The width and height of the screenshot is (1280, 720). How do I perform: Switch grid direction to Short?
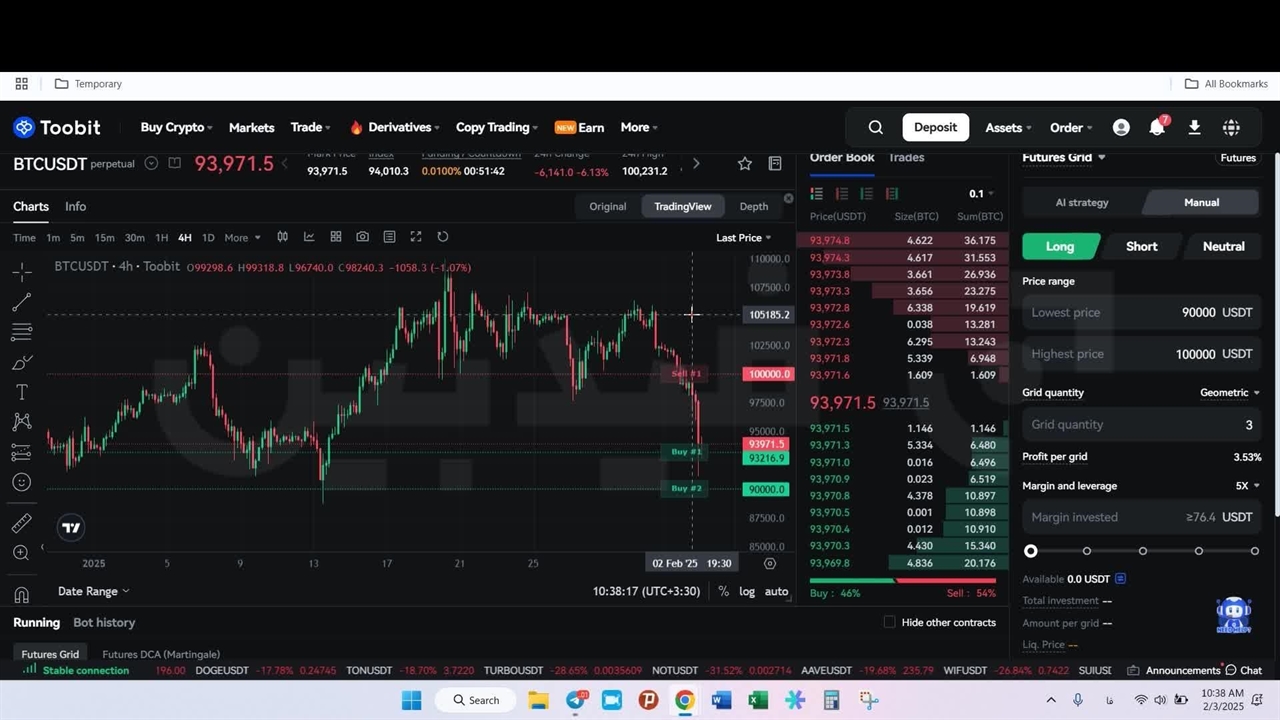point(1141,246)
